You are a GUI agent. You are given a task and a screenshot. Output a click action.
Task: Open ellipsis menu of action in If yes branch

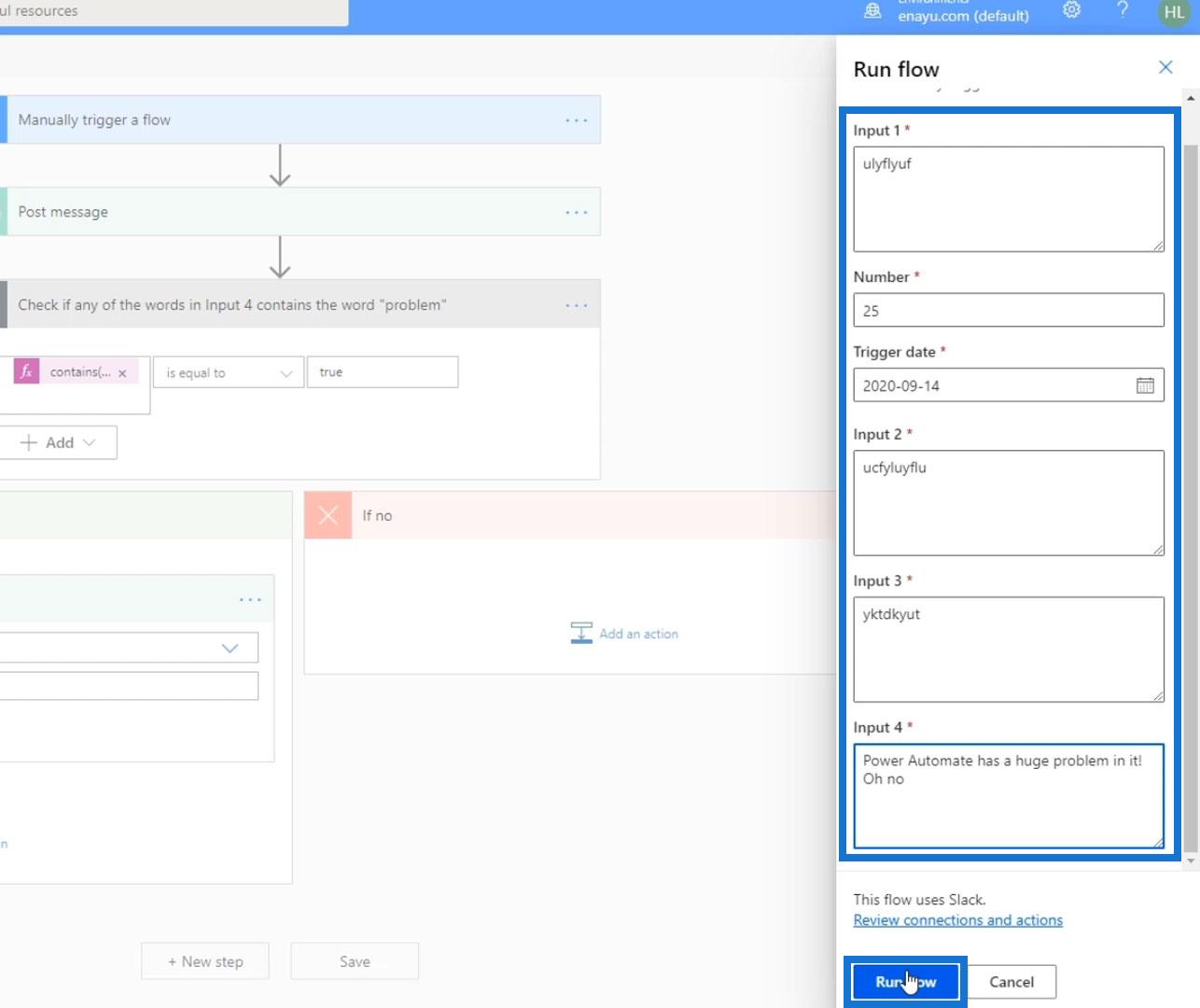click(x=250, y=600)
